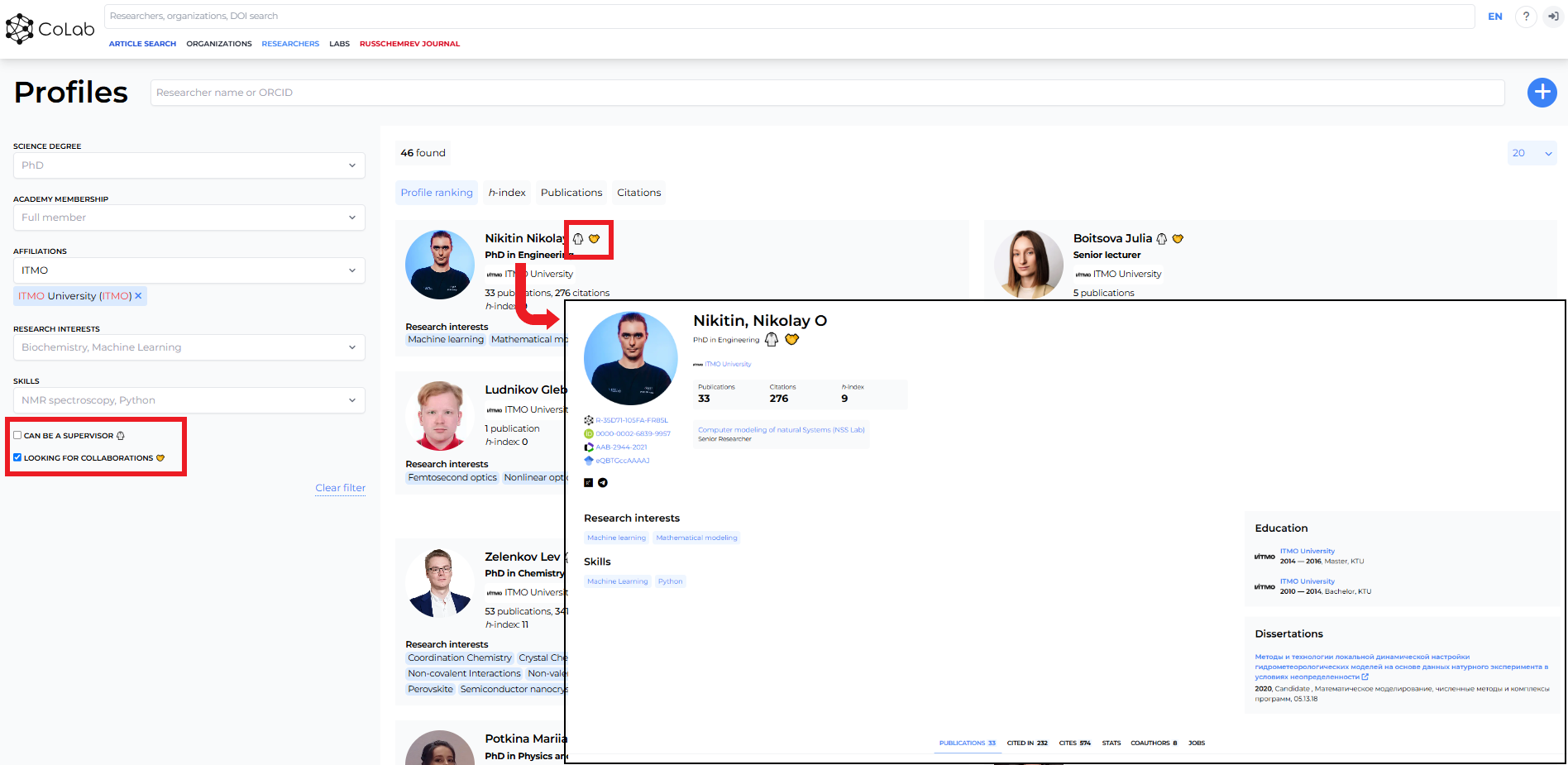The image size is (1568, 765).
Task: Open the help question mark icon
Action: click(1526, 17)
